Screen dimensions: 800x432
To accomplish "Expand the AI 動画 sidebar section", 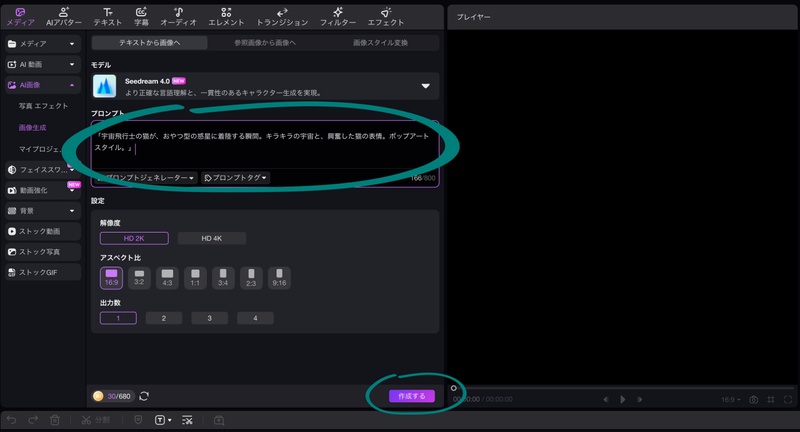I will coord(43,64).
